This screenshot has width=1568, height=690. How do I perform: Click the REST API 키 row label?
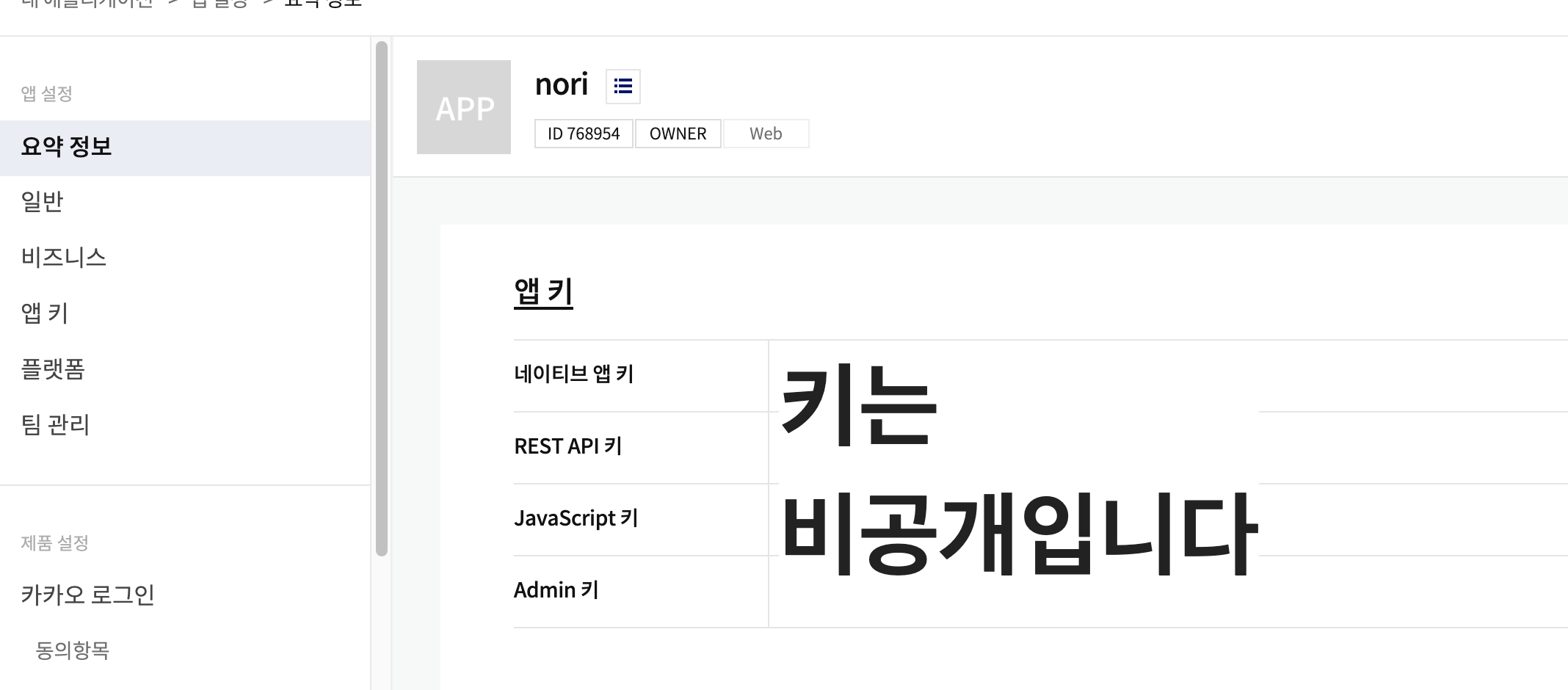568,446
